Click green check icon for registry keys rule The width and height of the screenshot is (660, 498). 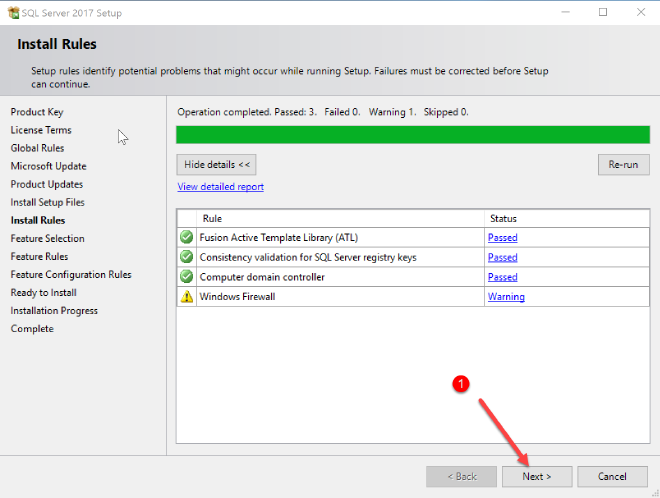[x=186, y=257]
